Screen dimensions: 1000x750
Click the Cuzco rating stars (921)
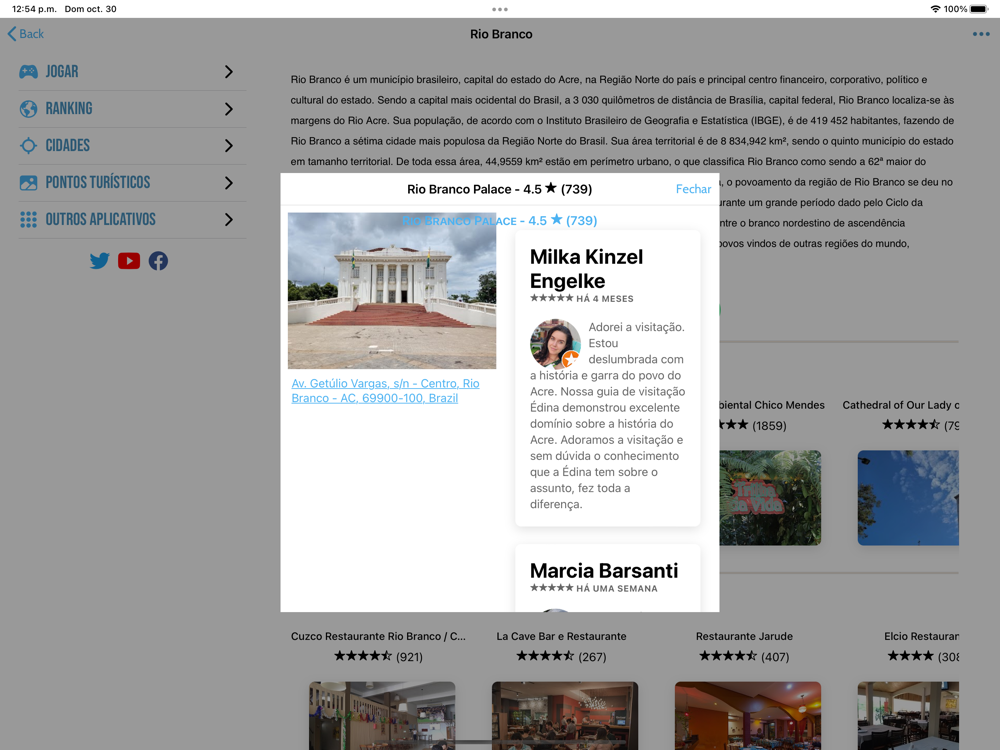click(x=378, y=656)
